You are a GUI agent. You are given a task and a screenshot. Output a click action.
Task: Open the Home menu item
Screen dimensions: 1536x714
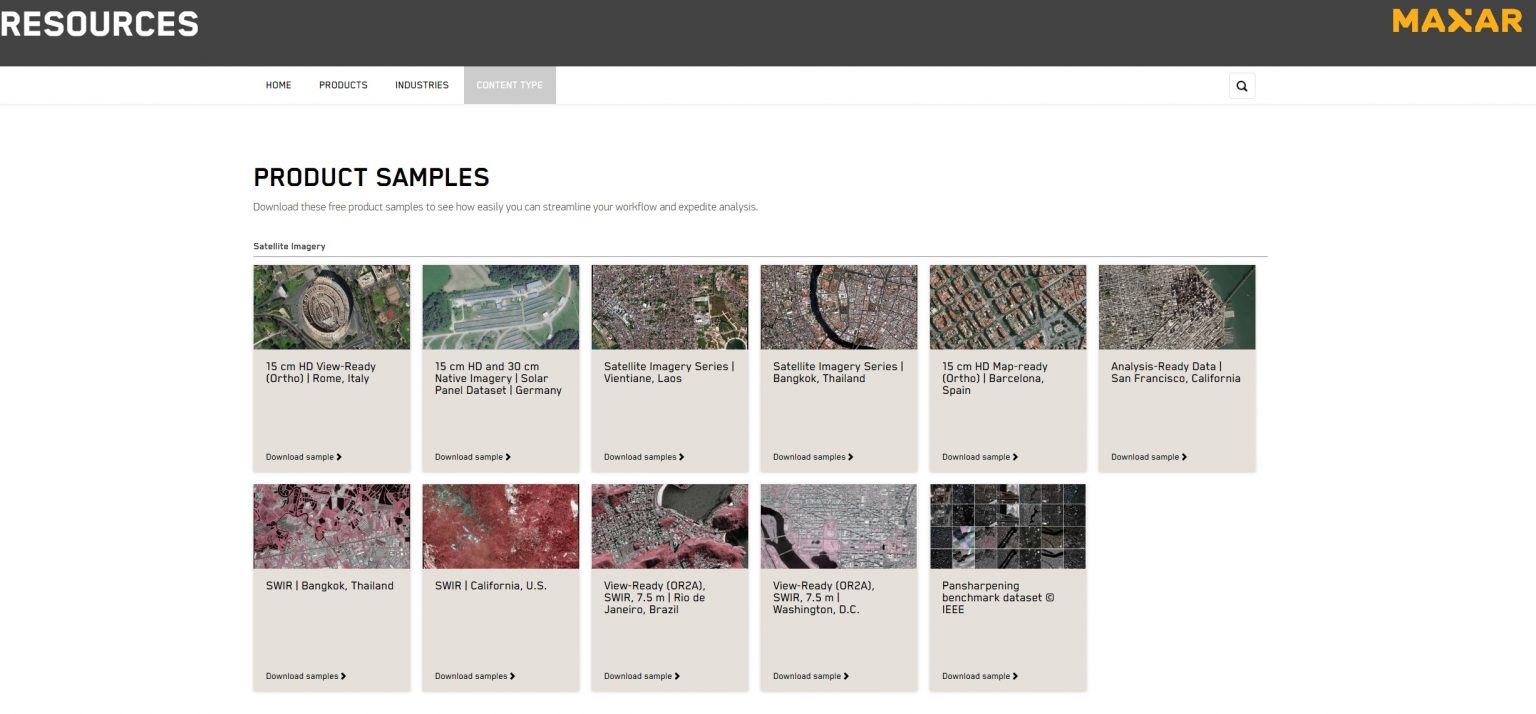pyautogui.click(x=278, y=85)
